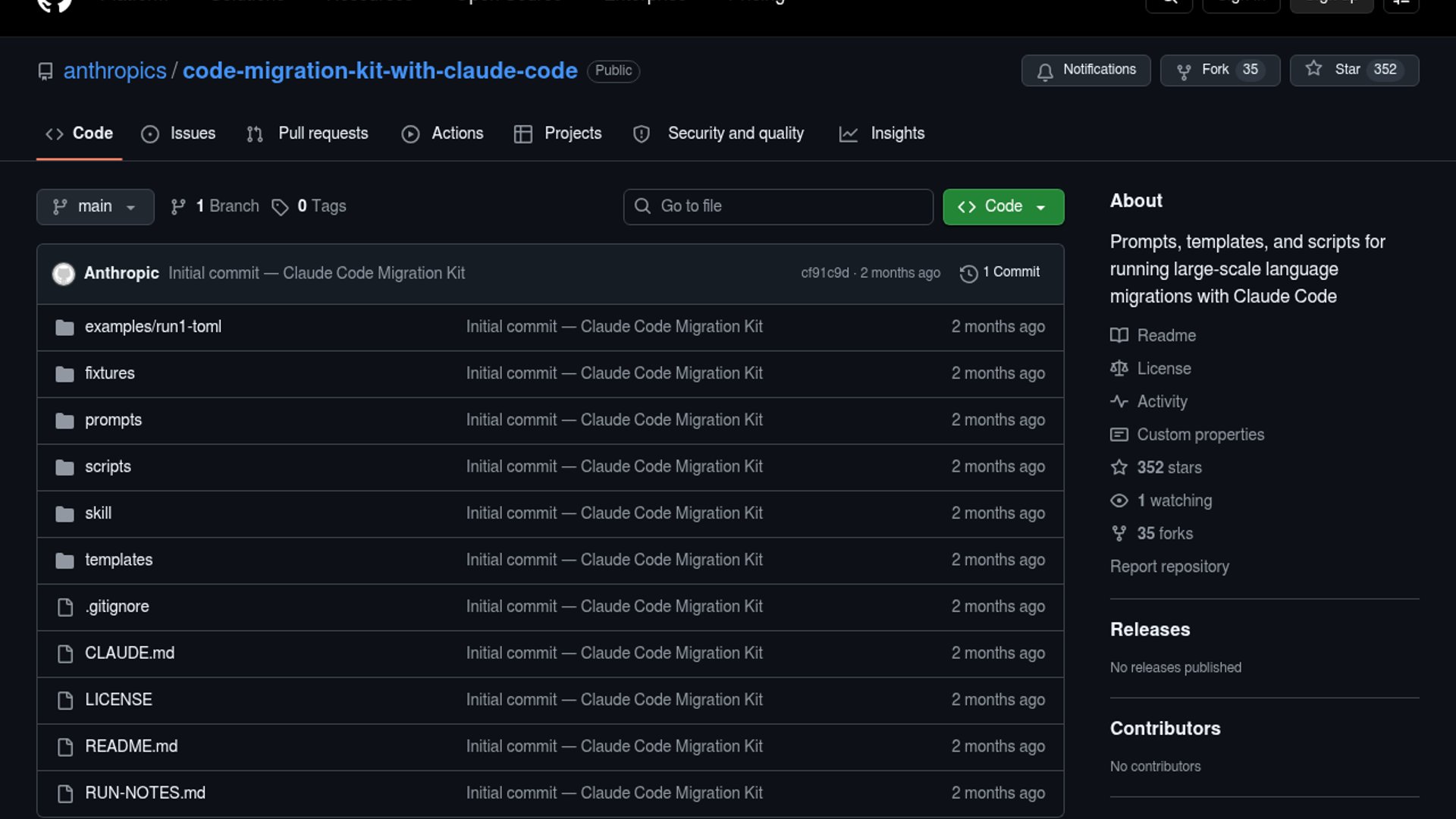Click the file icon beside RUN-NOTES.md
The image size is (1456, 819).
click(65, 793)
